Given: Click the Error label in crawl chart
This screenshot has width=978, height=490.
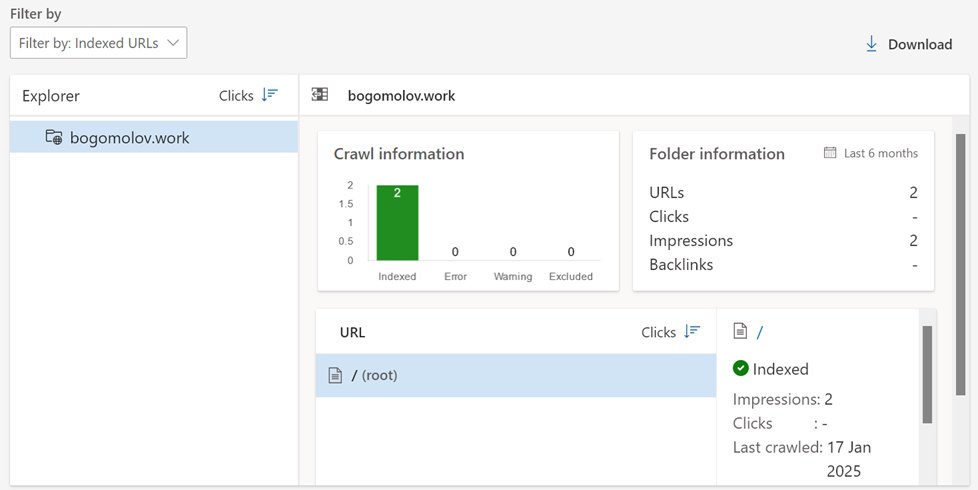Looking at the screenshot, I should [455, 276].
